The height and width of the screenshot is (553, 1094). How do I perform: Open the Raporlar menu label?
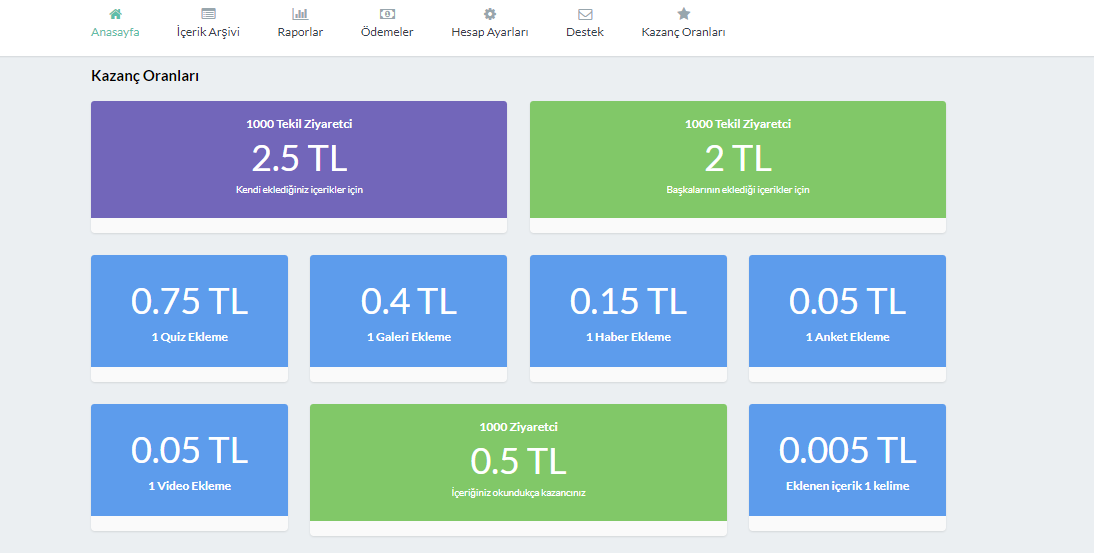point(300,32)
